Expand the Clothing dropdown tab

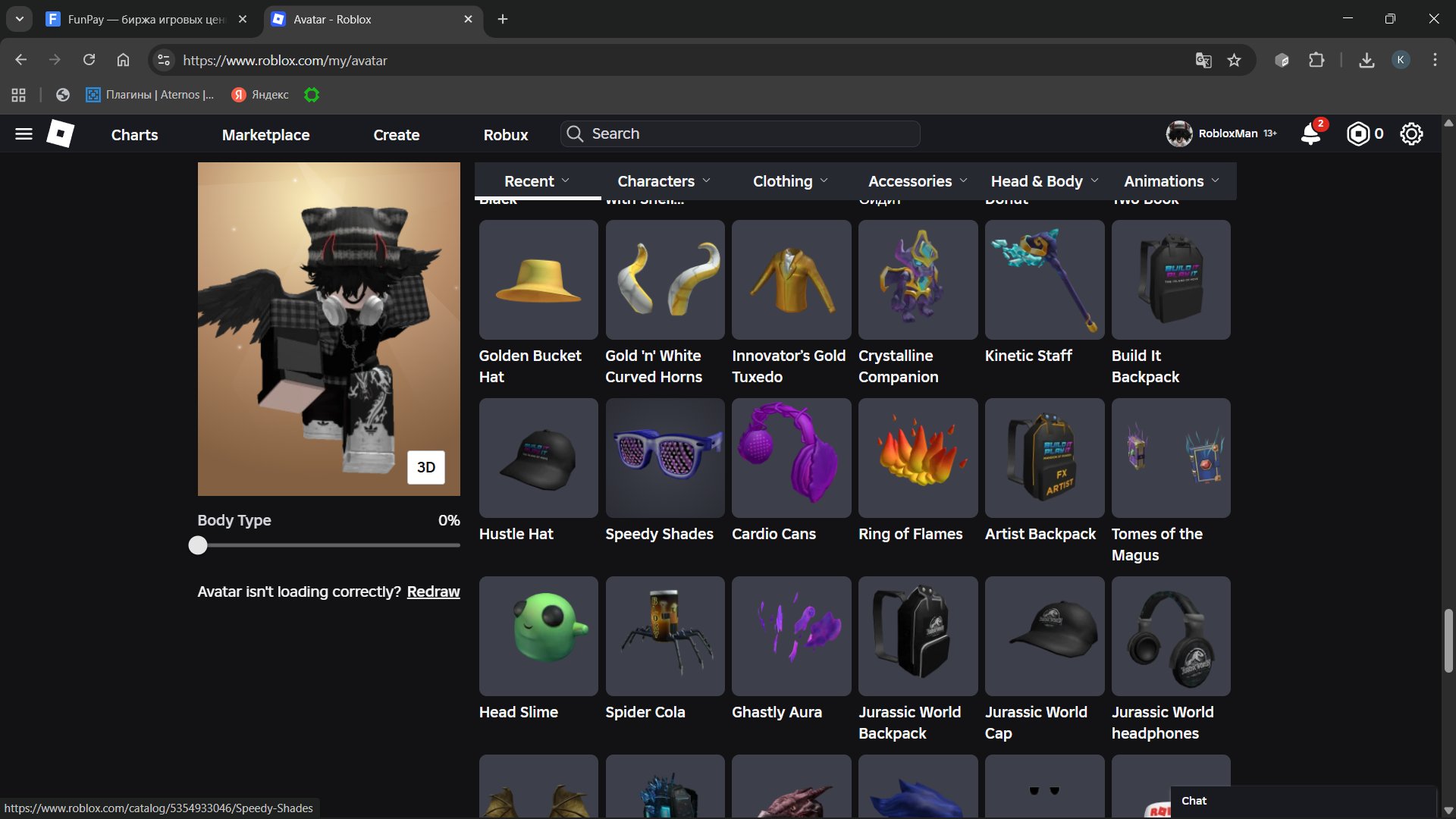[790, 181]
